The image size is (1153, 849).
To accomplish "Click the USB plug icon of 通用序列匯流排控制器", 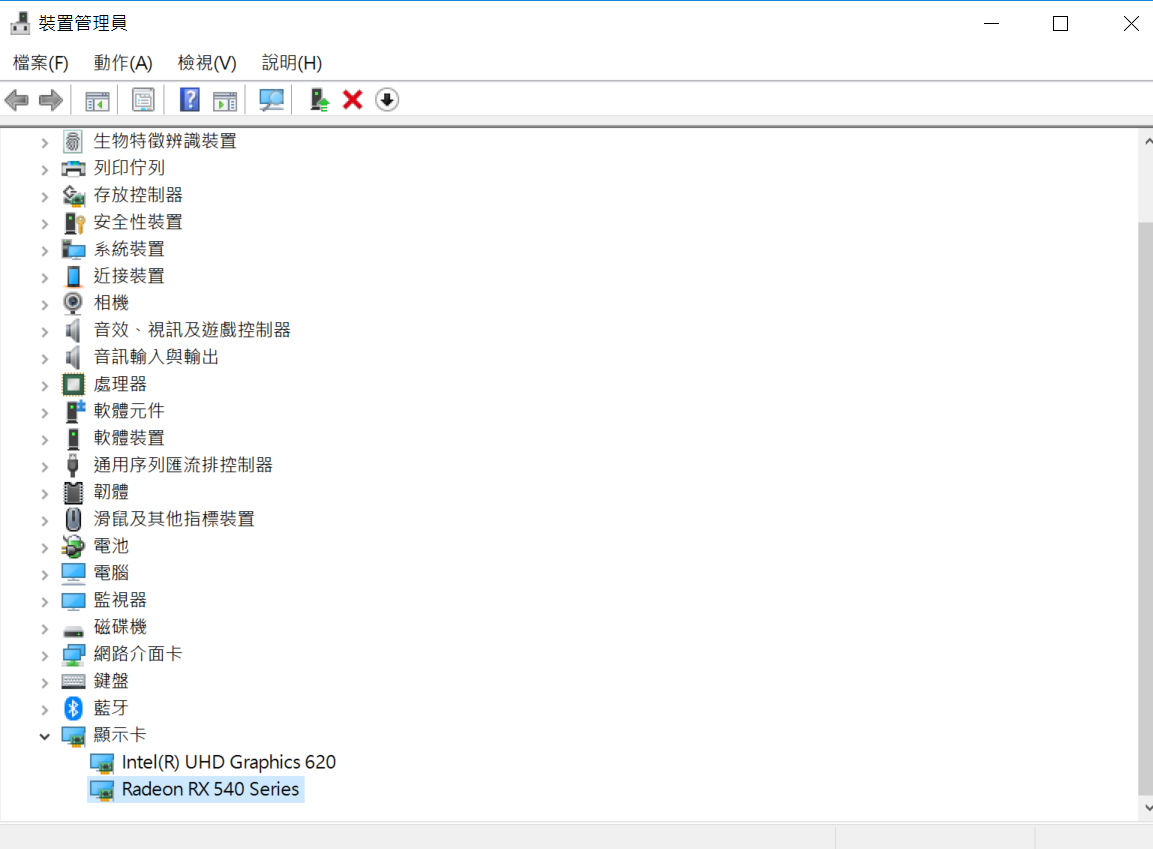I will coord(73,465).
